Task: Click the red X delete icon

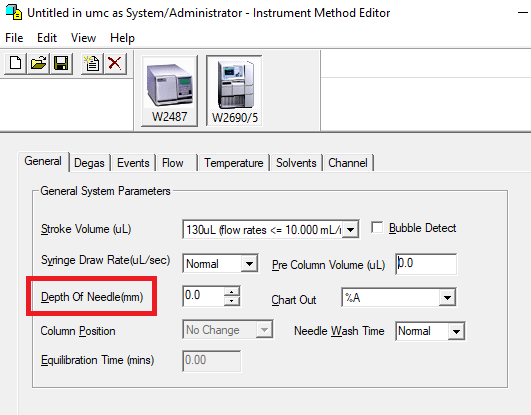Action: pyautogui.click(x=115, y=63)
